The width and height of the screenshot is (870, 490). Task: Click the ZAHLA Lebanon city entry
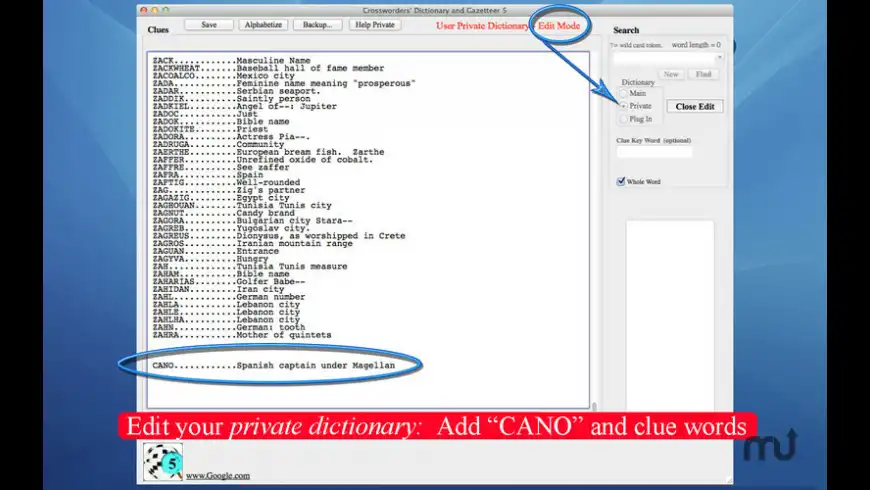pyautogui.click(x=226, y=305)
